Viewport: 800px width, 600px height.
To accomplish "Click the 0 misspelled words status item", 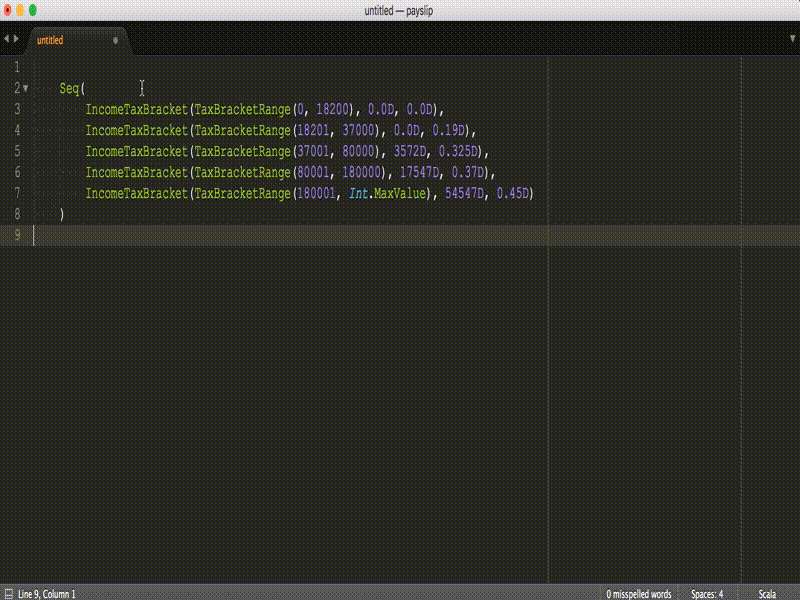I will [640, 592].
